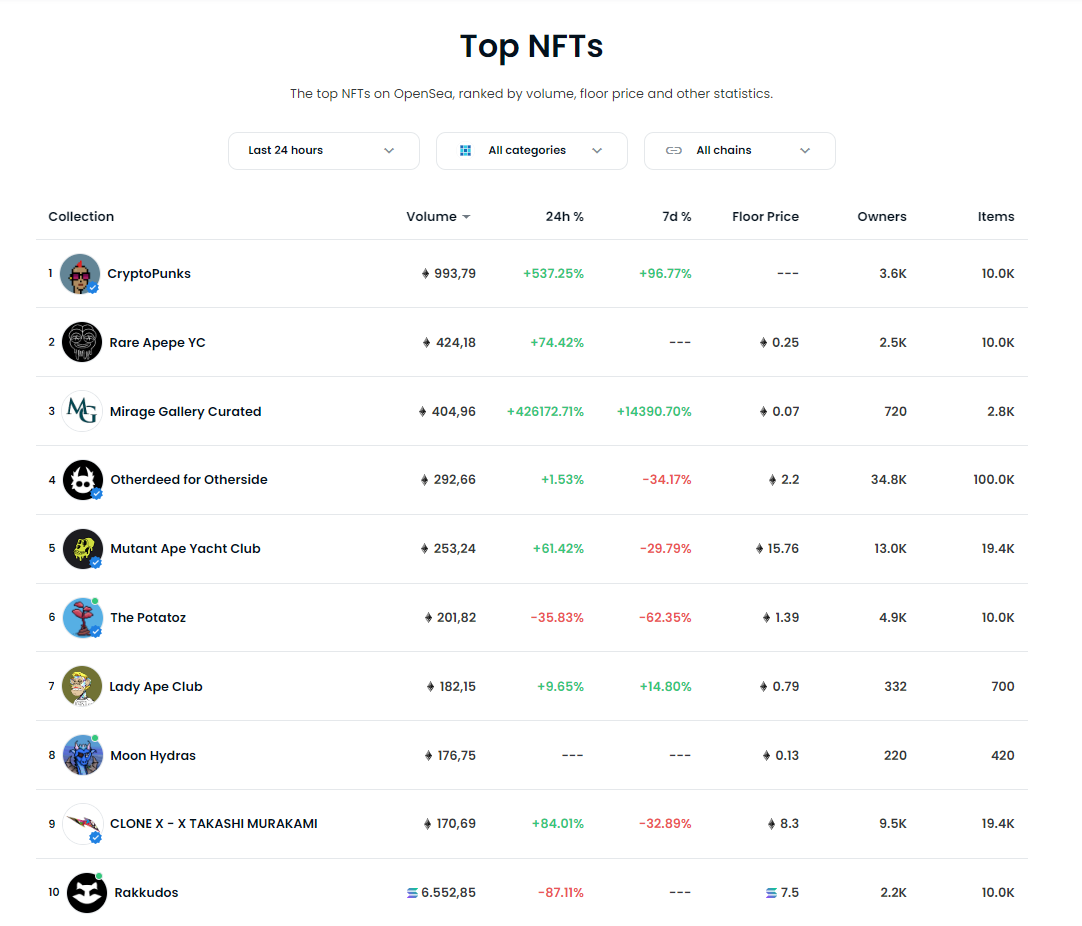Click the Ethereum icon by floor price 2.2
This screenshot has height=926, width=1082.
click(x=772, y=480)
